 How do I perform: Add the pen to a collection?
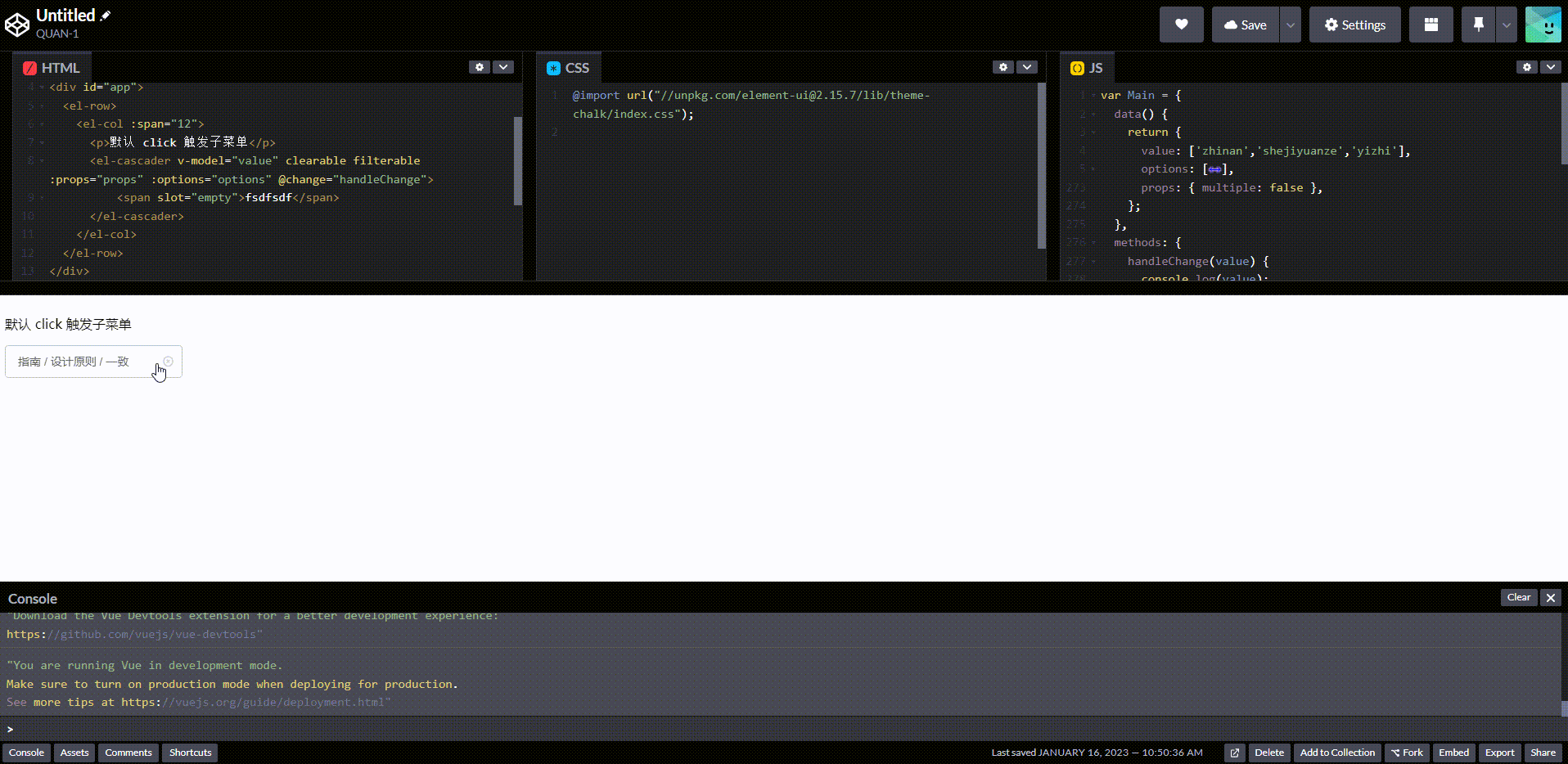coord(1337,753)
